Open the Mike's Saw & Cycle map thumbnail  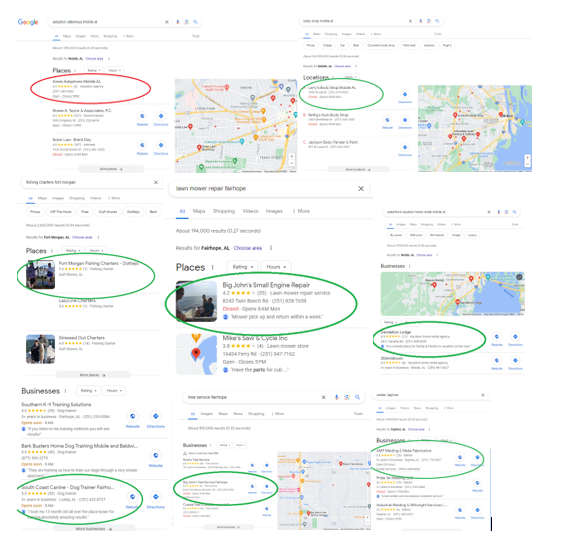pyautogui.click(x=196, y=354)
